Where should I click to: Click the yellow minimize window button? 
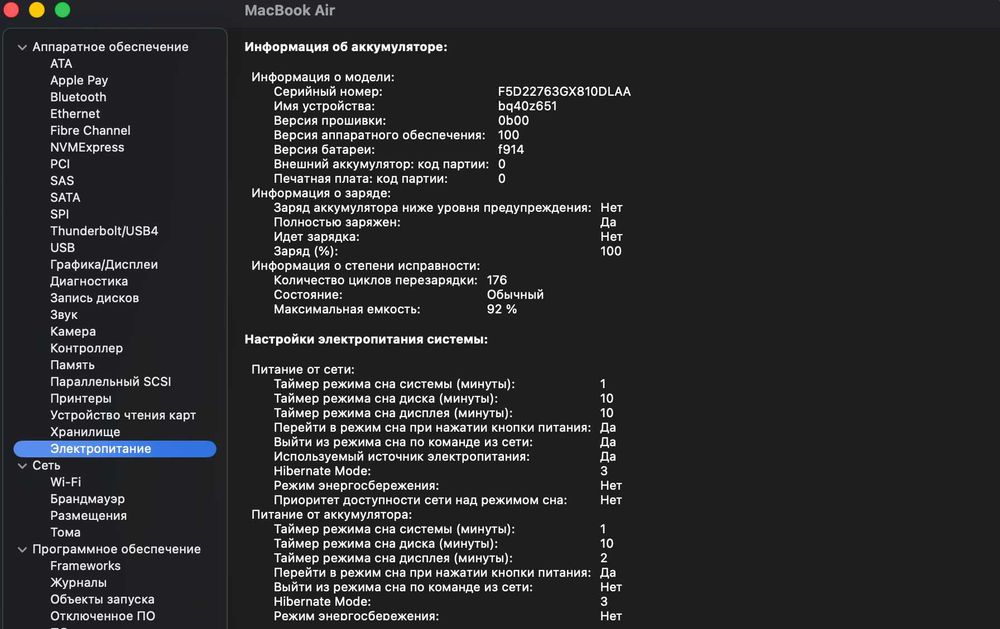click(37, 10)
